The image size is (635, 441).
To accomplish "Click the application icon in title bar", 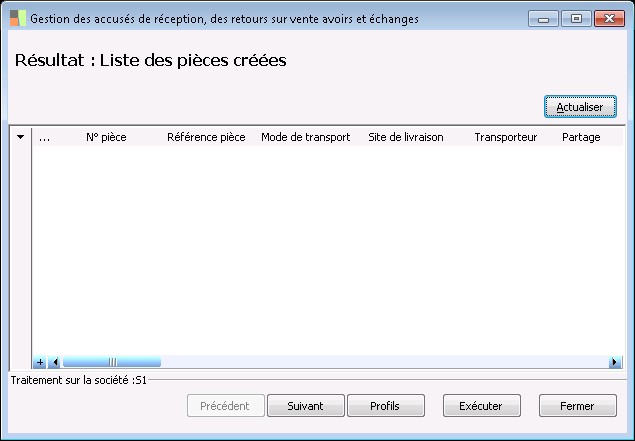I will click(x=17, y=19).
